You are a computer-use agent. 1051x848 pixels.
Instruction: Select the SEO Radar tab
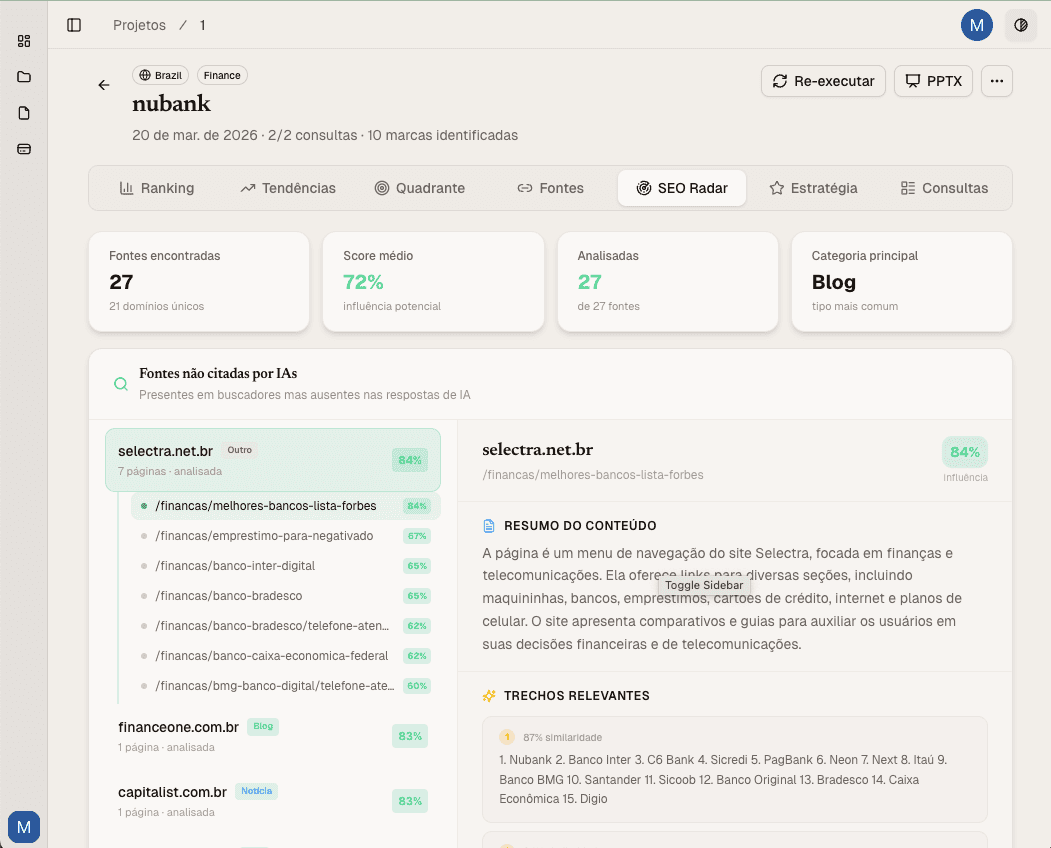(x=682, y=188)
